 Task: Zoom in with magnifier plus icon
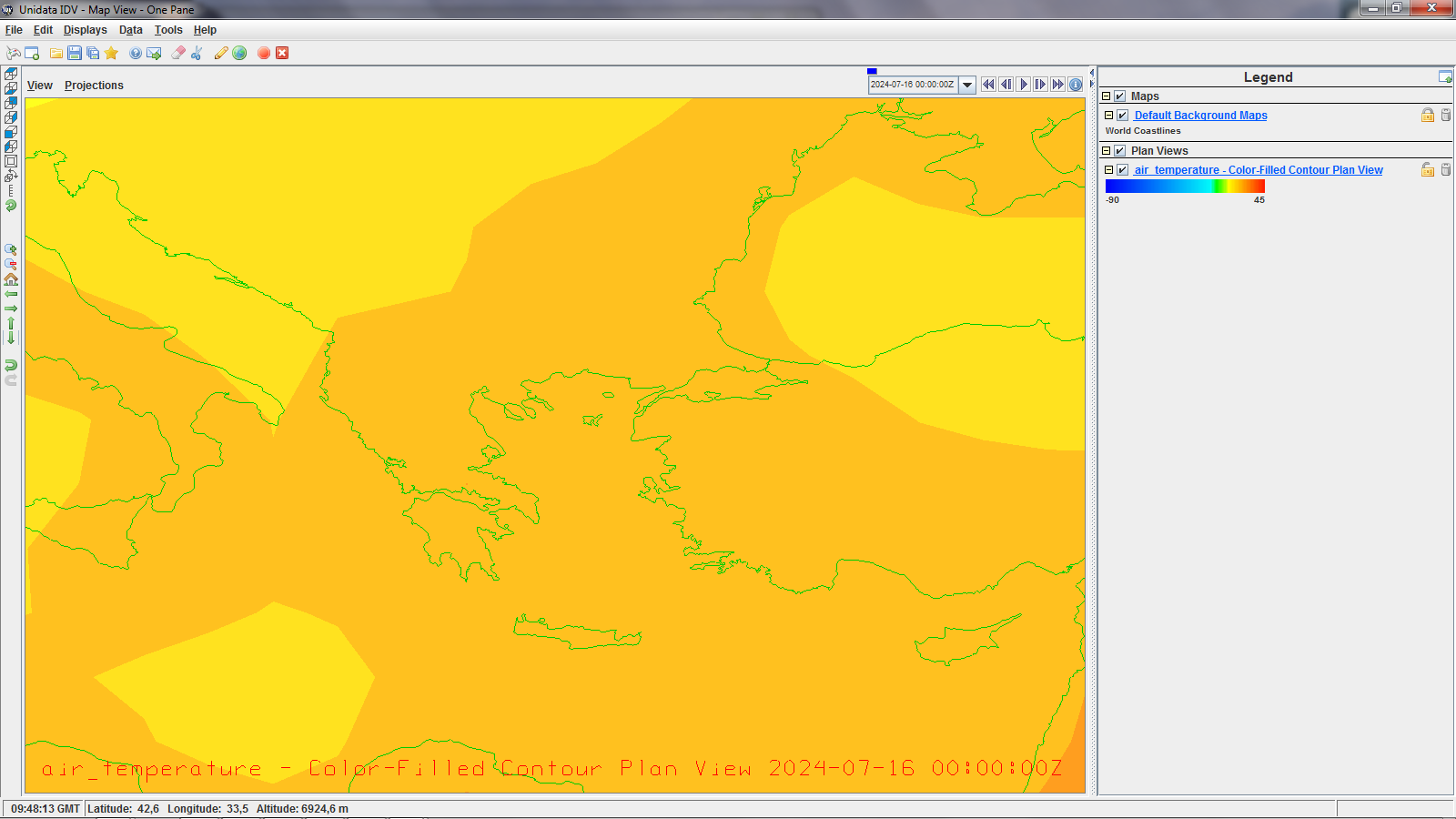[11, 249]
